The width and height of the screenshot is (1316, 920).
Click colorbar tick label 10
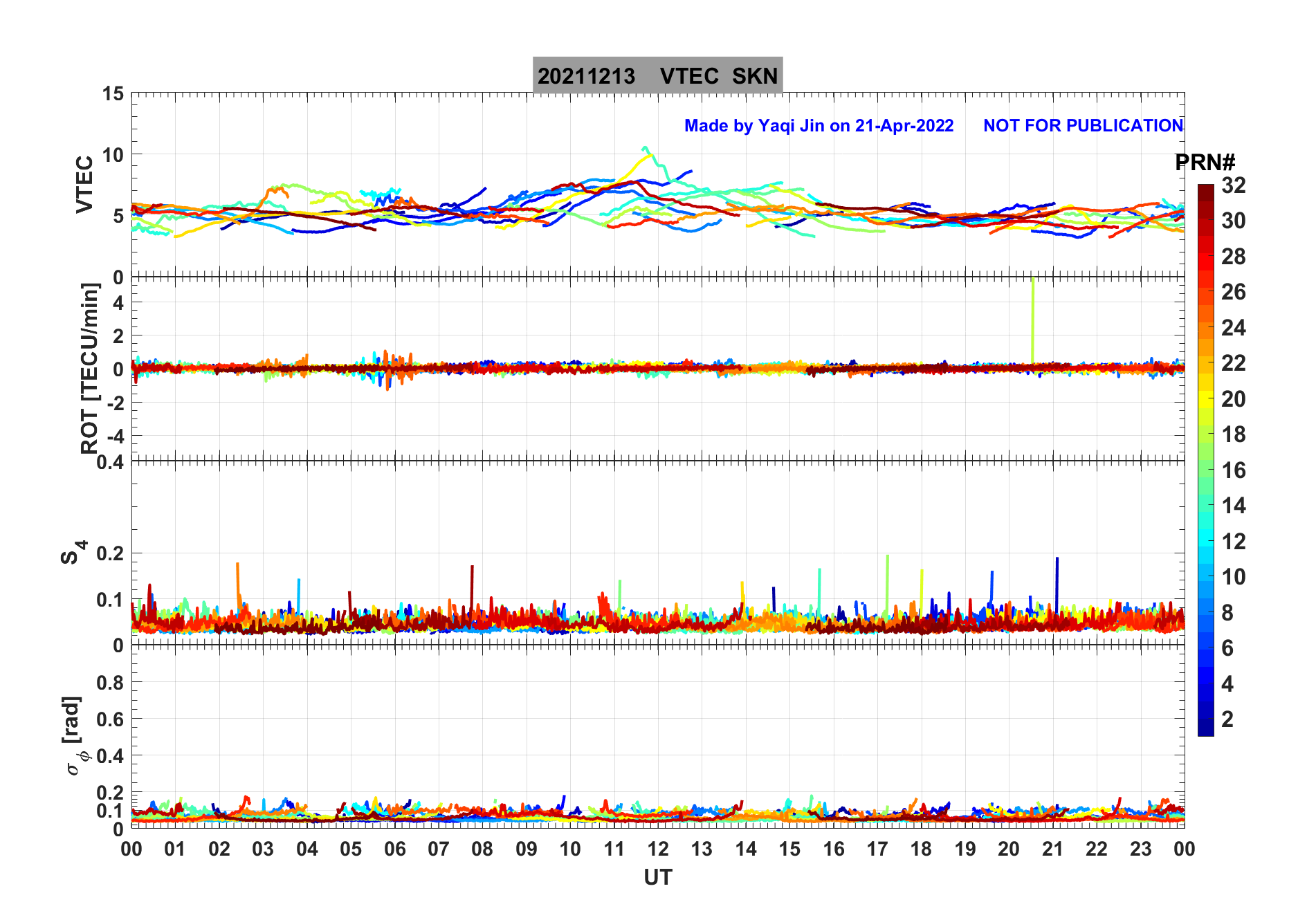(x=1233, y=577)
